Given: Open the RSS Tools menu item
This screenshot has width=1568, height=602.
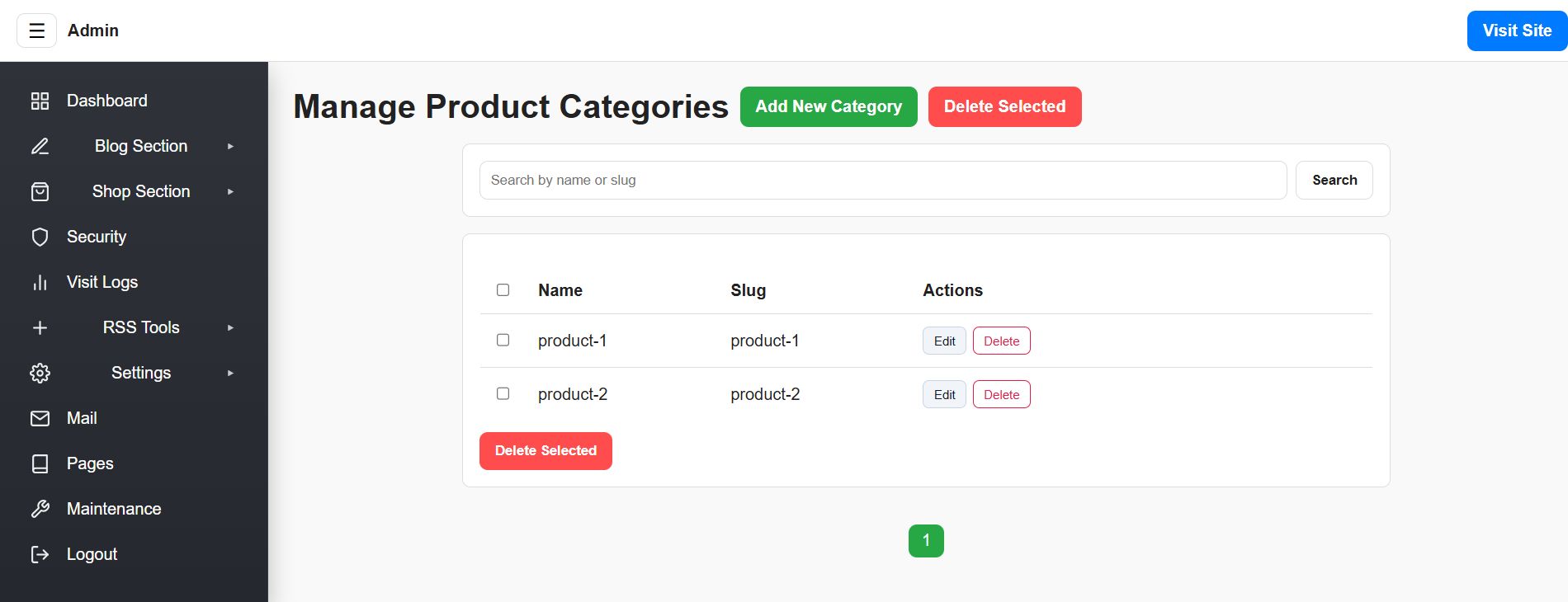Looking at the screenshot, I should 140,328.
